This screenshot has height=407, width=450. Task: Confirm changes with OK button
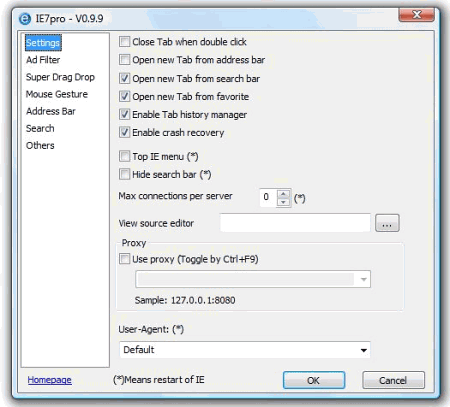pyautogui.click(x=314, y=380)
